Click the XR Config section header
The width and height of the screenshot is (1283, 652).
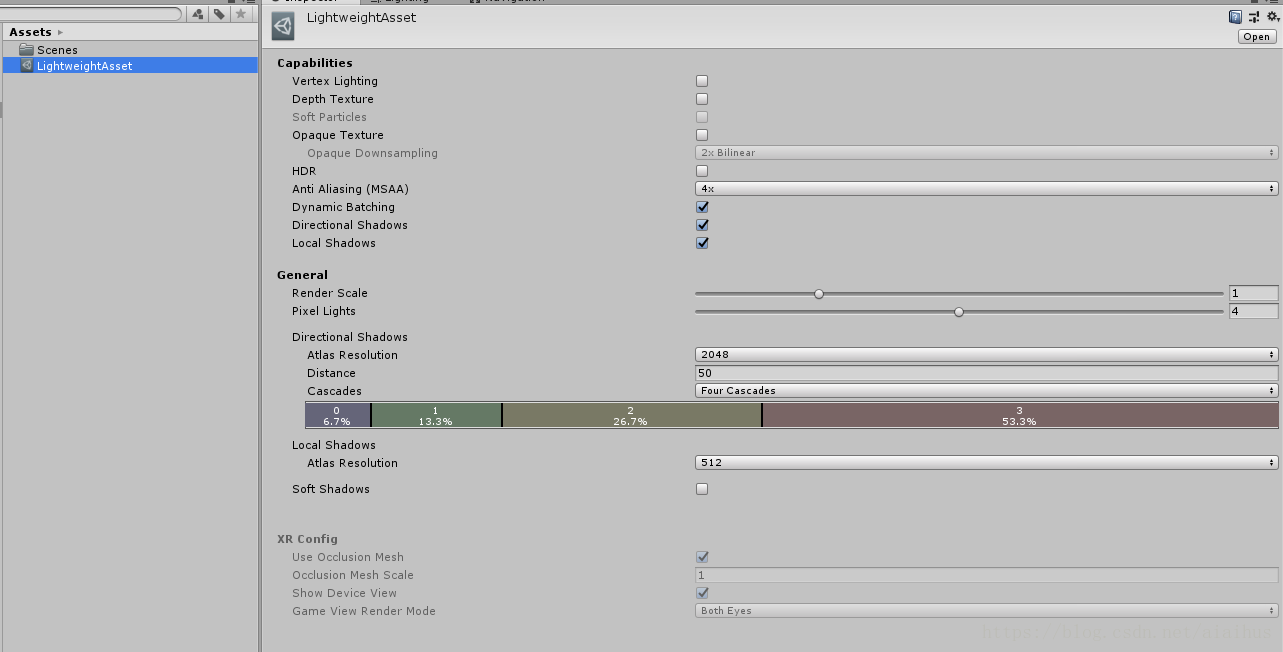(x=307, y=539)
